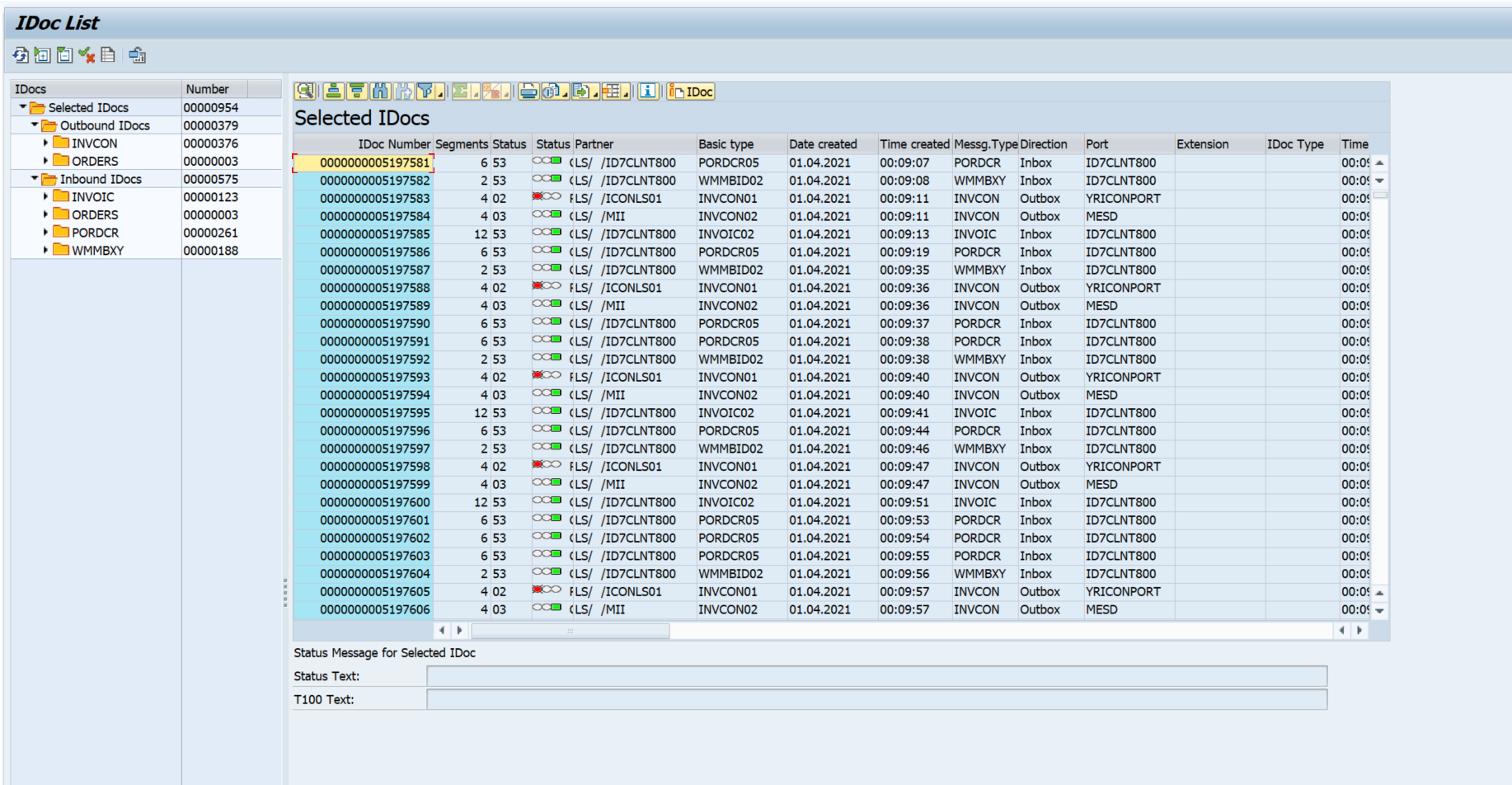
Task: Click the Basic type column header
Action: pos(725,144)
